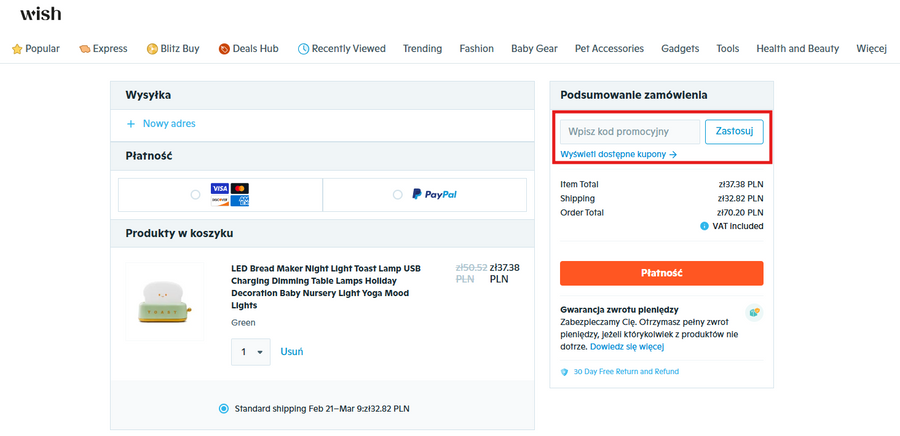Image resolution: width=900 pixels, height=436 pixels.
Task: Click the VAT included info icon
Action: pos(705,226)
